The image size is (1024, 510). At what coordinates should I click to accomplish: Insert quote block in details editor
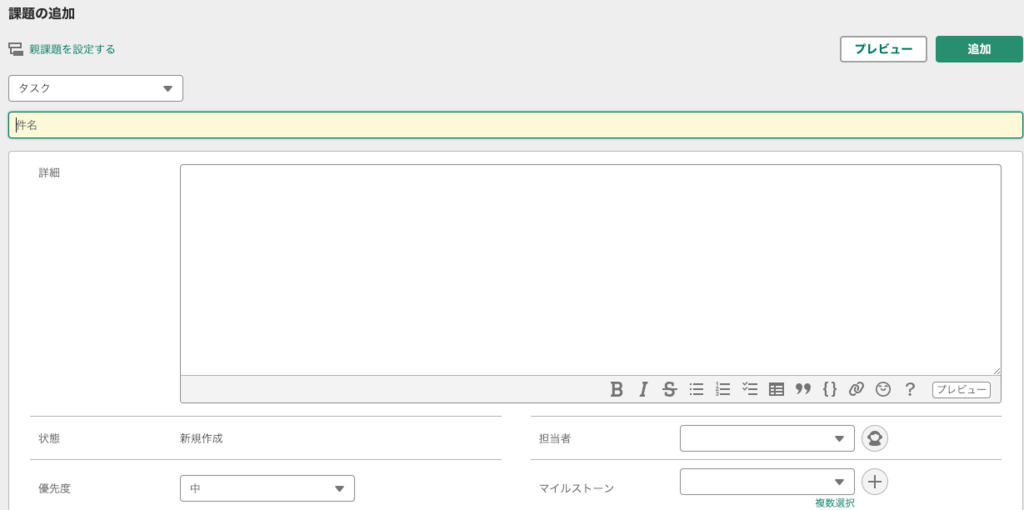click(803, 390)
